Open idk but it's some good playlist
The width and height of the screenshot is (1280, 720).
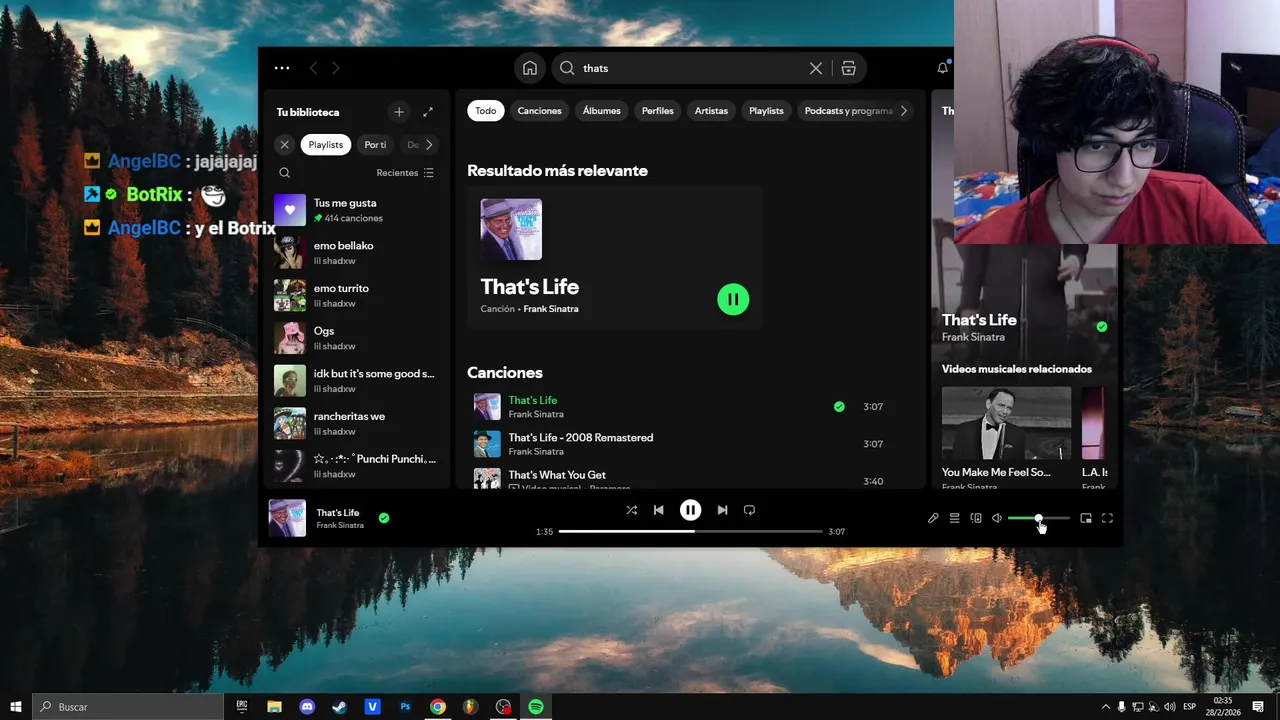[x=359, y=381]
